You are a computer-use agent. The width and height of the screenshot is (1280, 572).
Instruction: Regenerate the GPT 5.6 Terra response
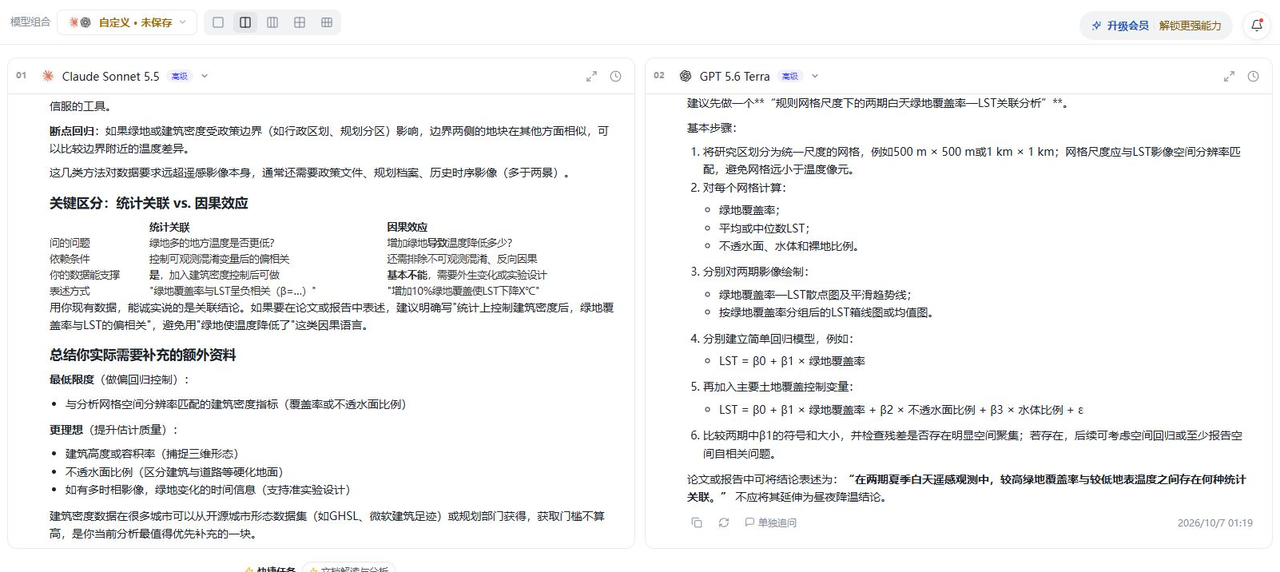pos(723,522)
